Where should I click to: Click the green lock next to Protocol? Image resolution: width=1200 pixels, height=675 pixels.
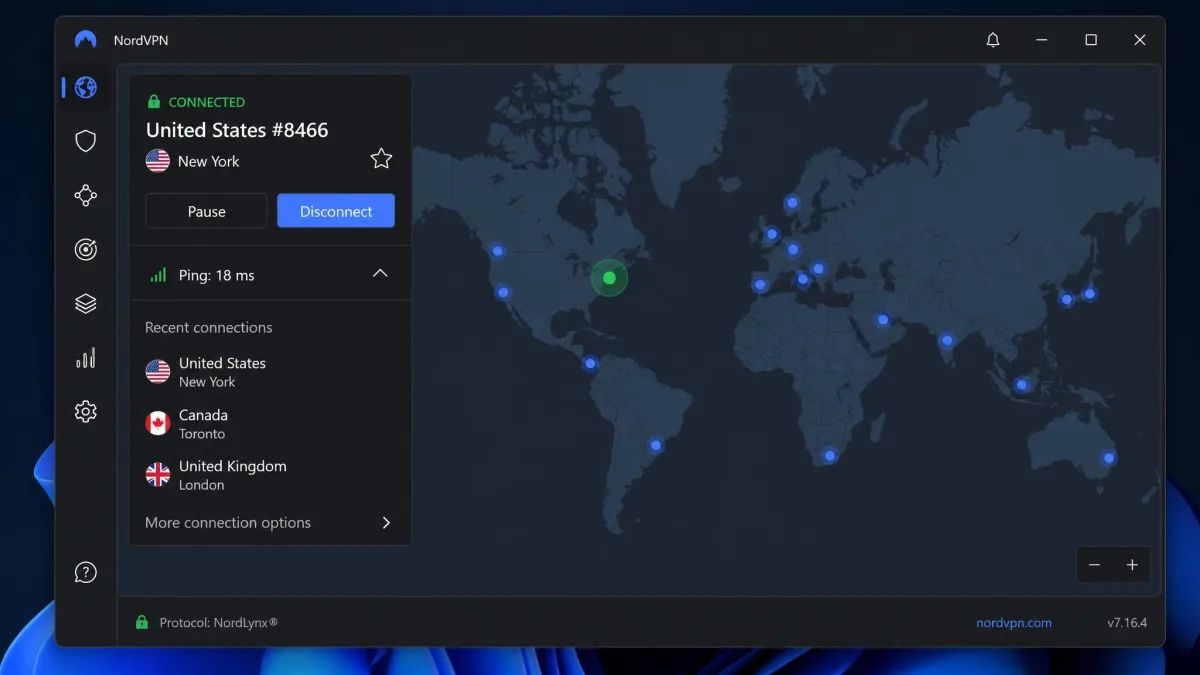142,622
